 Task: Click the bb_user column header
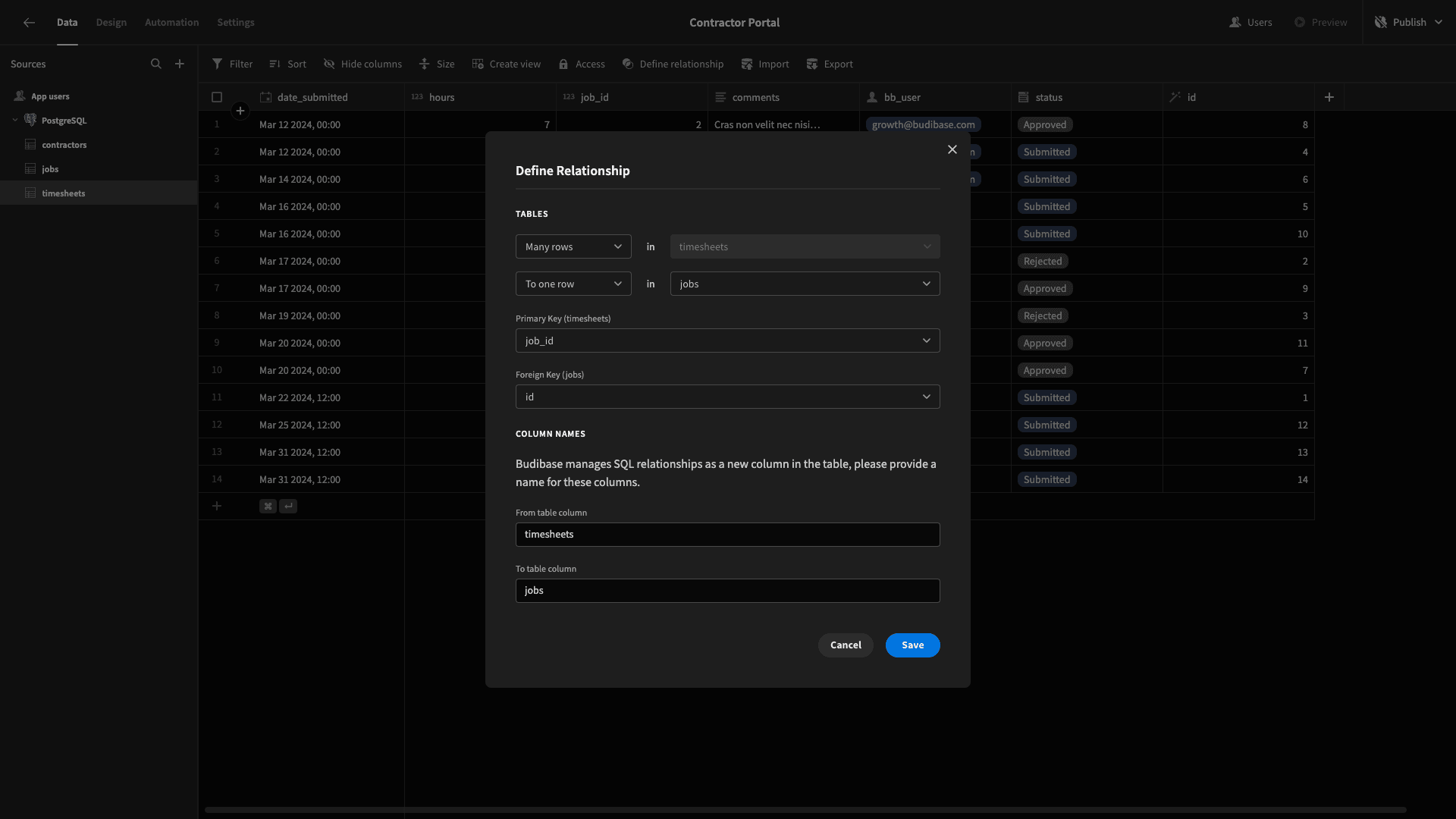pos(935,97)
